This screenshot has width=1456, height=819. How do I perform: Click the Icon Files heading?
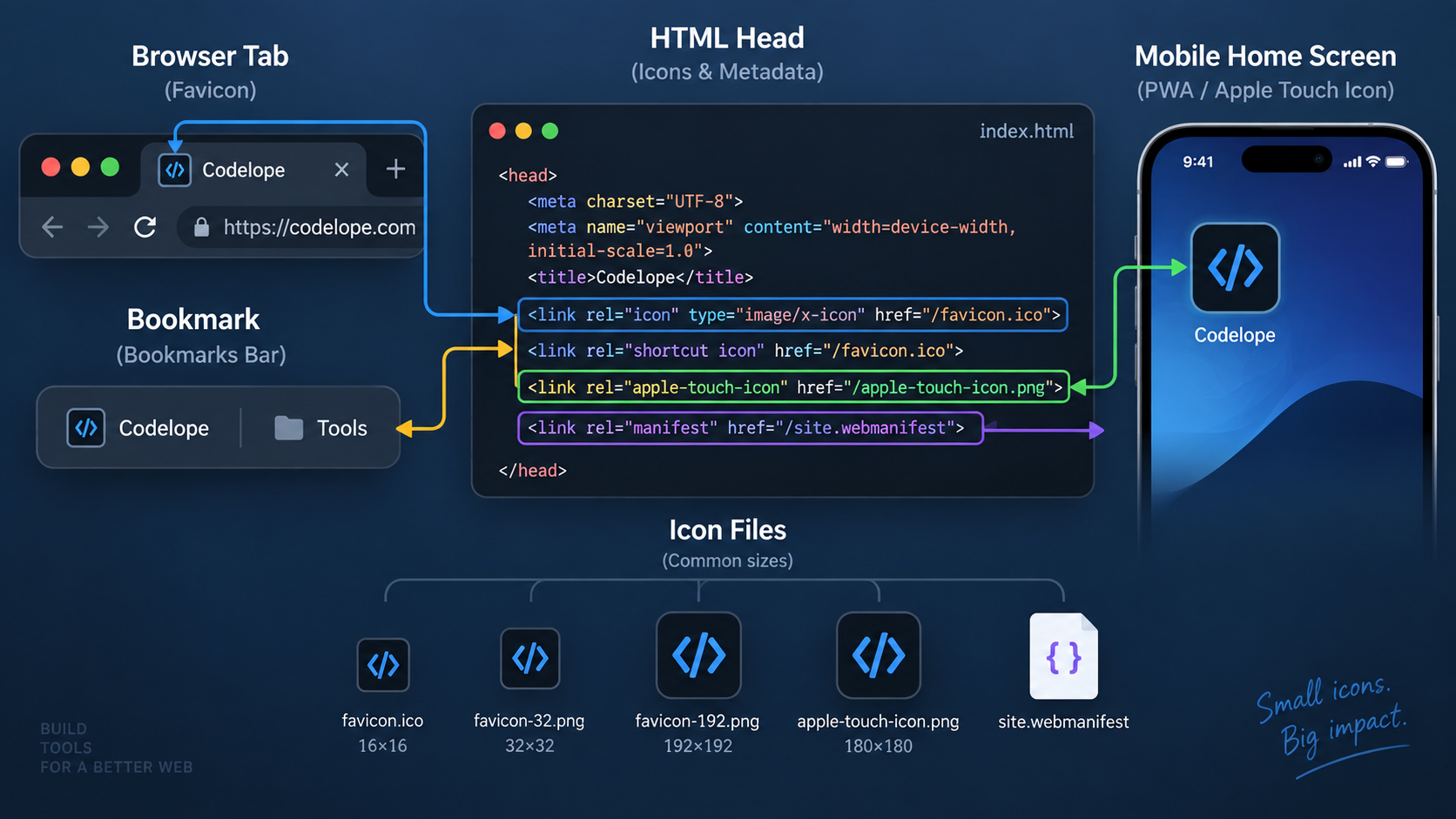pos(727,530)
